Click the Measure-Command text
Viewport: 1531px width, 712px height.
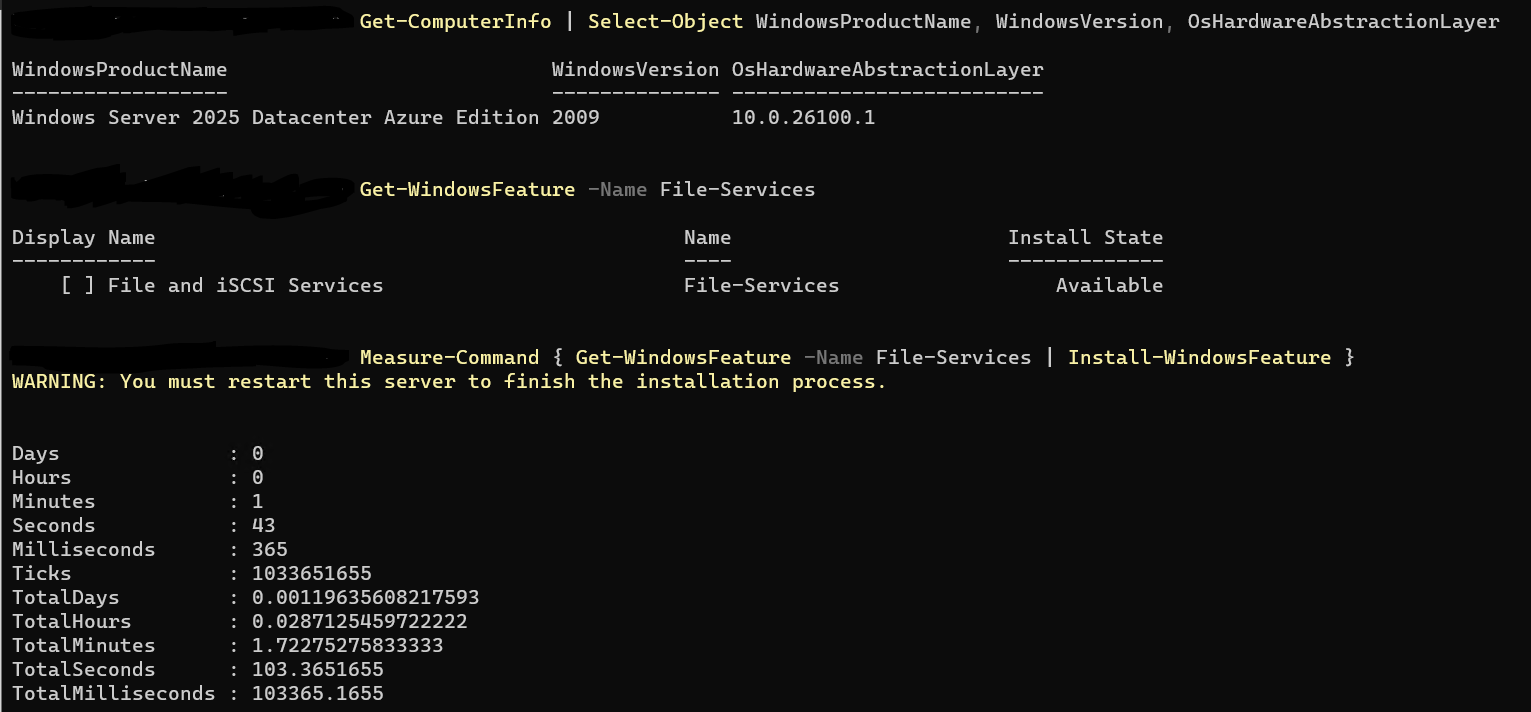[x=449, y=357]
